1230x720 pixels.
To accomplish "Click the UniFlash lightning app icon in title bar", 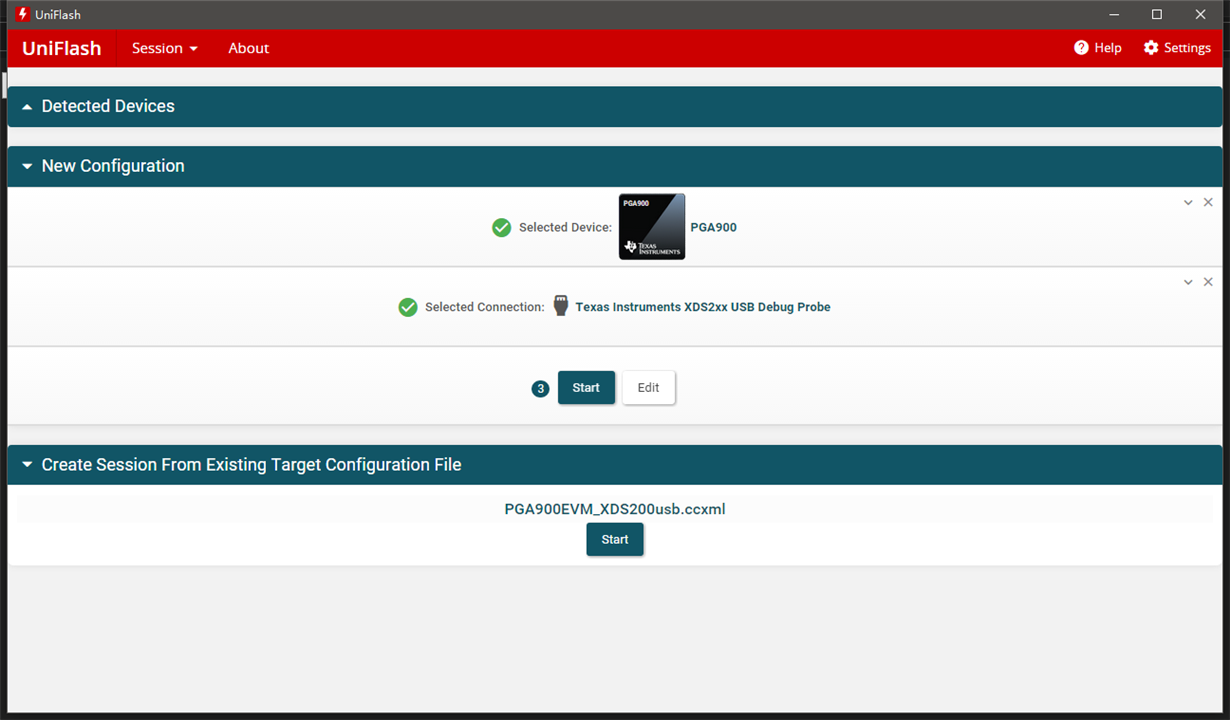I will pos(23,14).
